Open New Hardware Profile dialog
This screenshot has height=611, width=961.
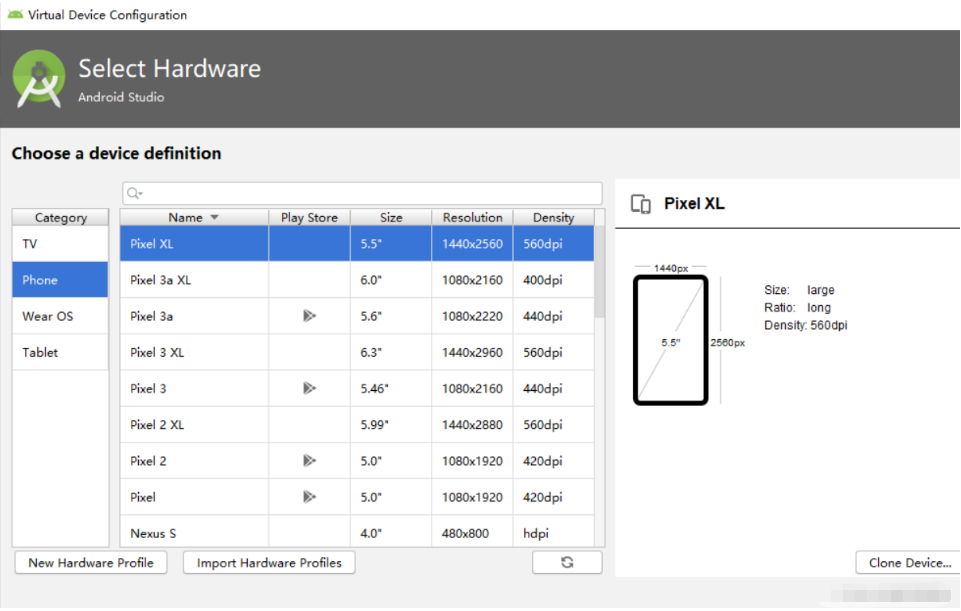click(x=91, y=563)
